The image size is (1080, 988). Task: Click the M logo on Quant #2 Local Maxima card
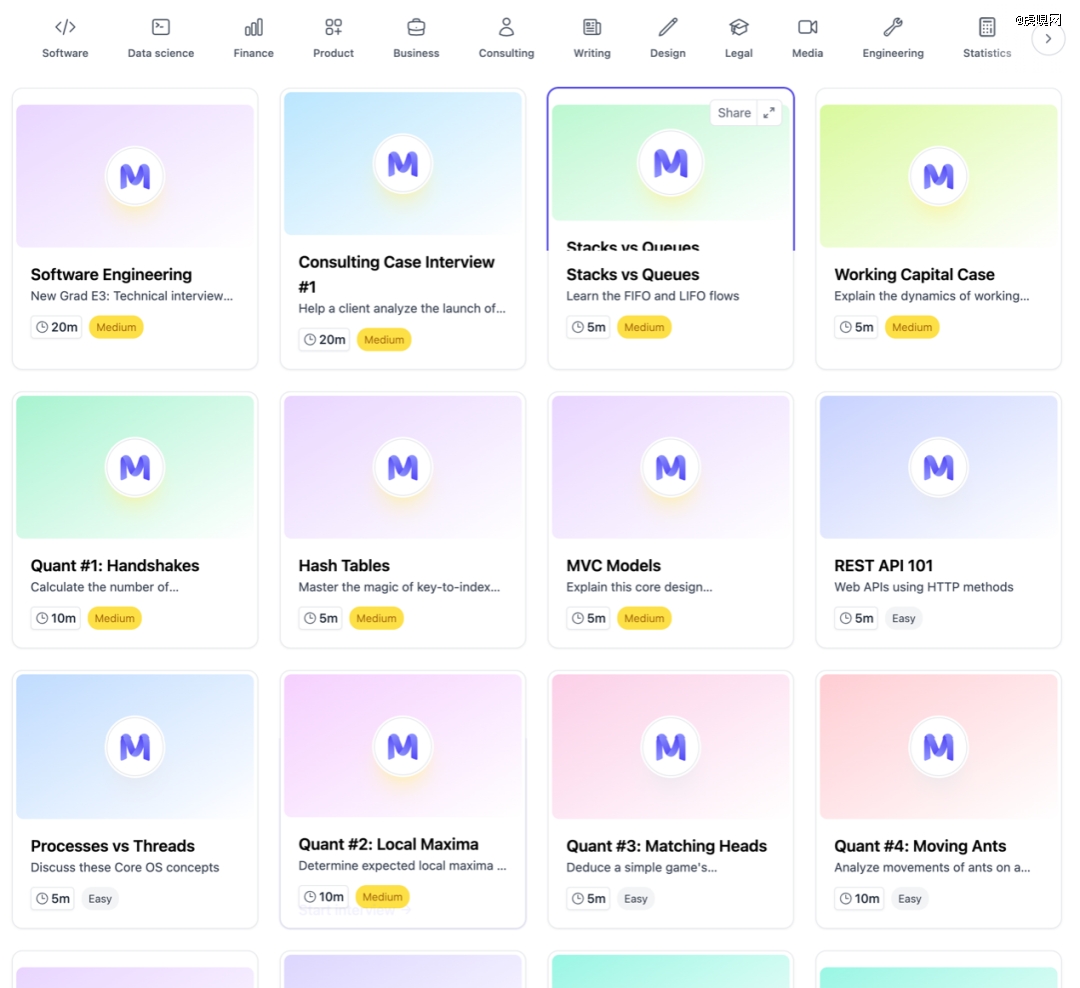pyautogui.click(x=403, y=747)
